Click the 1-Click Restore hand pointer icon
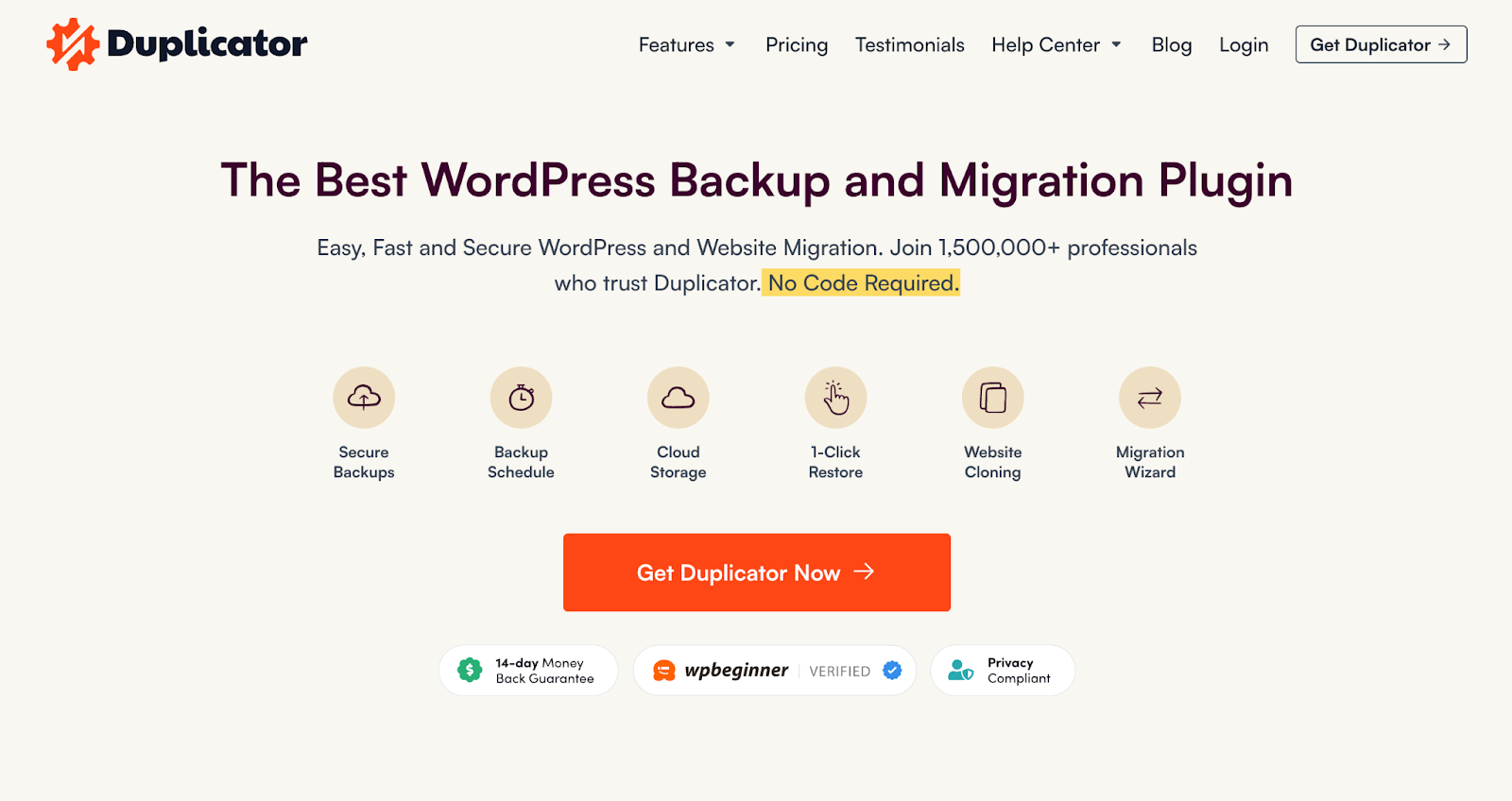 835,398
